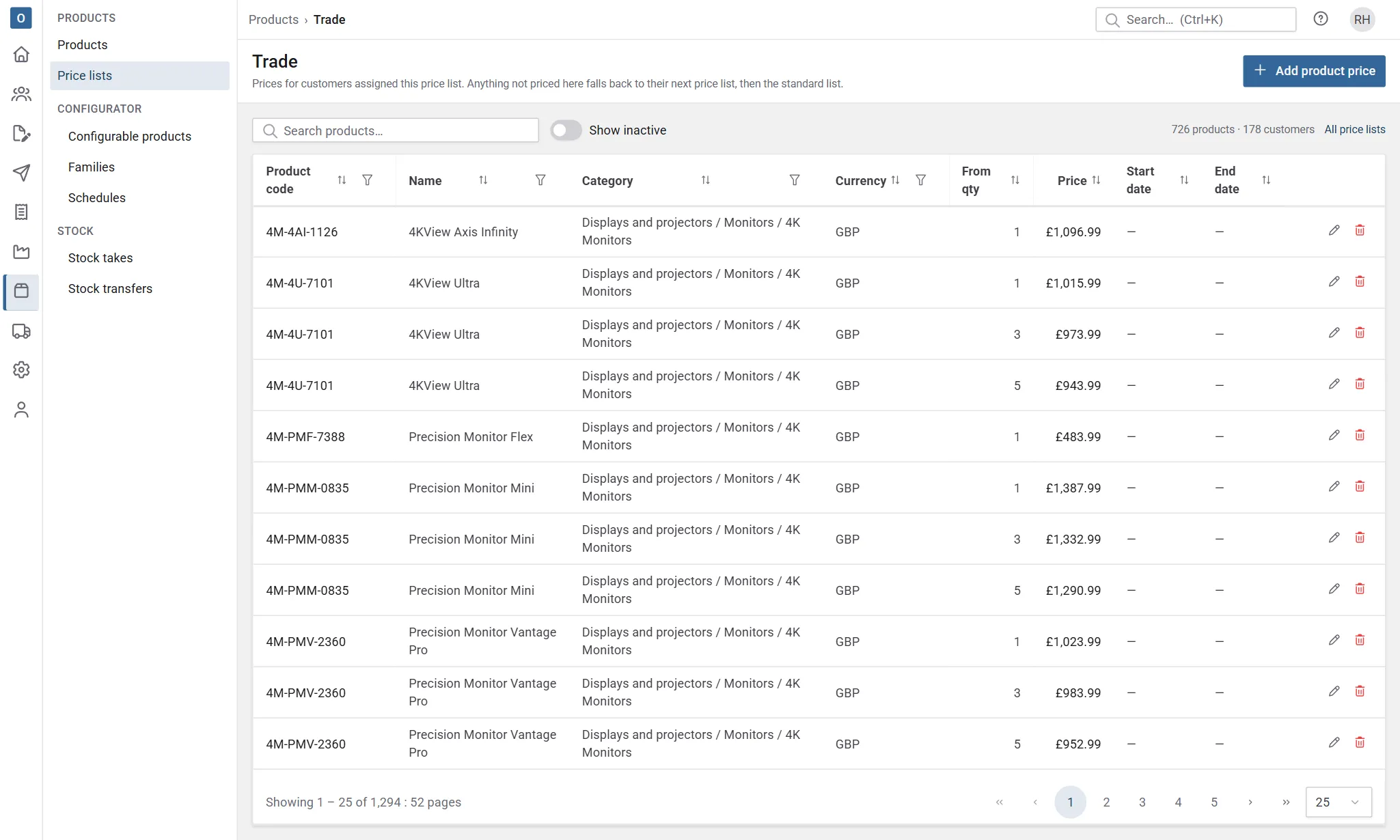Viewport: 1400px width, 840px height.
Task: Select Price lists menu item
Action: point(139,76)
